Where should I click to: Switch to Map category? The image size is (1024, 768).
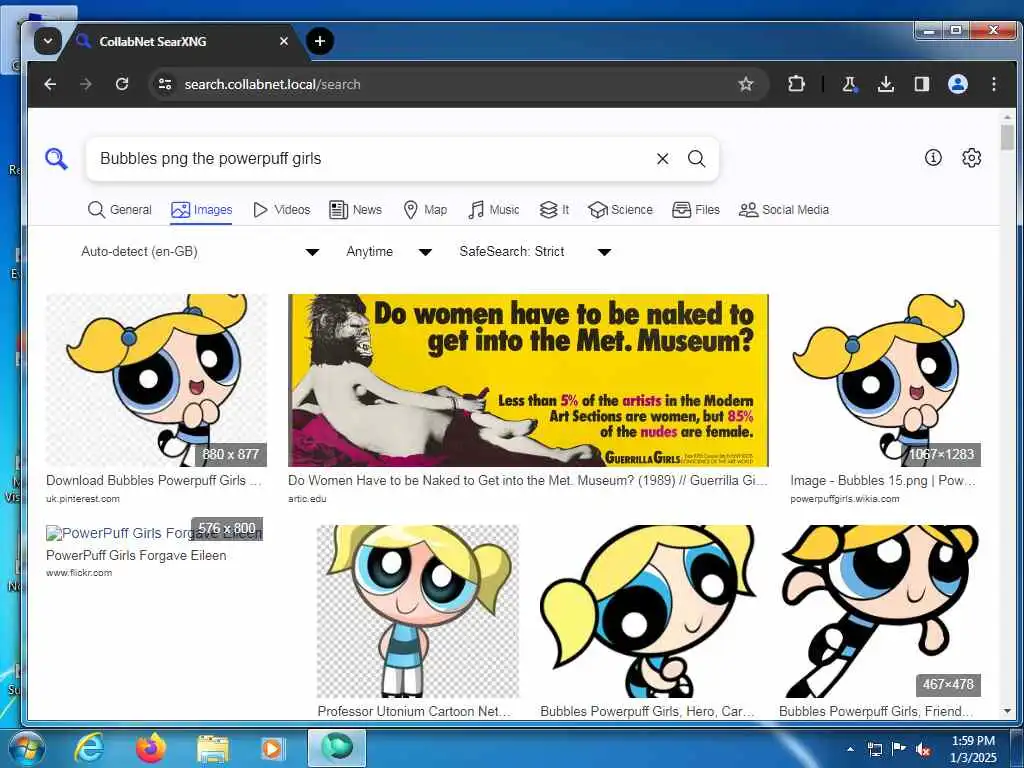[425, 210]
